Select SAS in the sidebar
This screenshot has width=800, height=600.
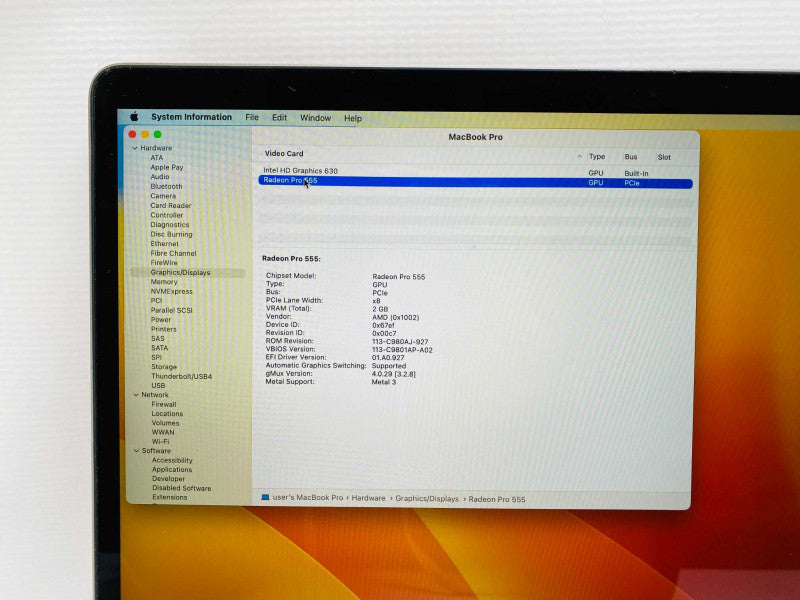(158, 338)
